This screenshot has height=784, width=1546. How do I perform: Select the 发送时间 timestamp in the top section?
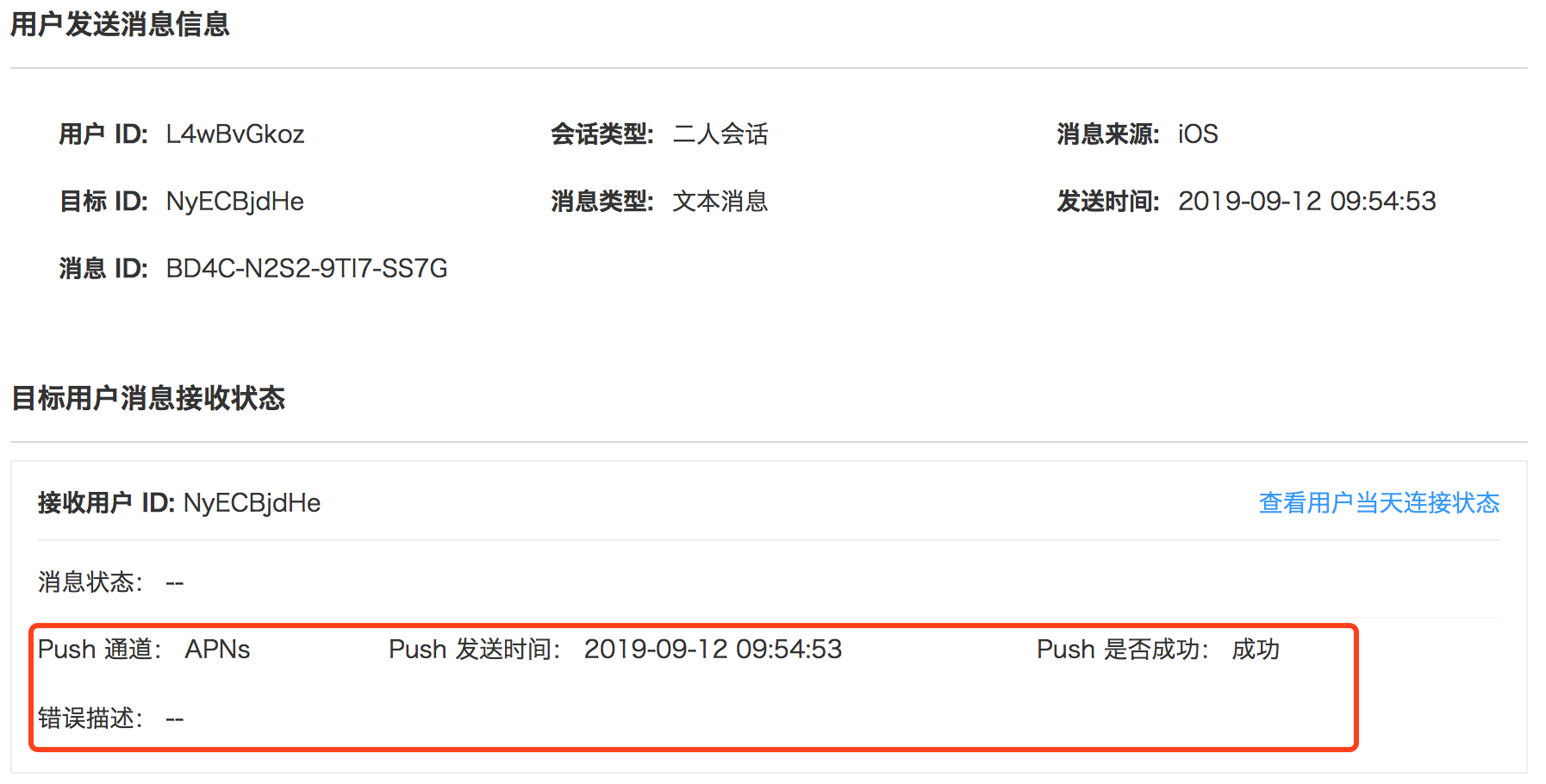point(1306,202)
